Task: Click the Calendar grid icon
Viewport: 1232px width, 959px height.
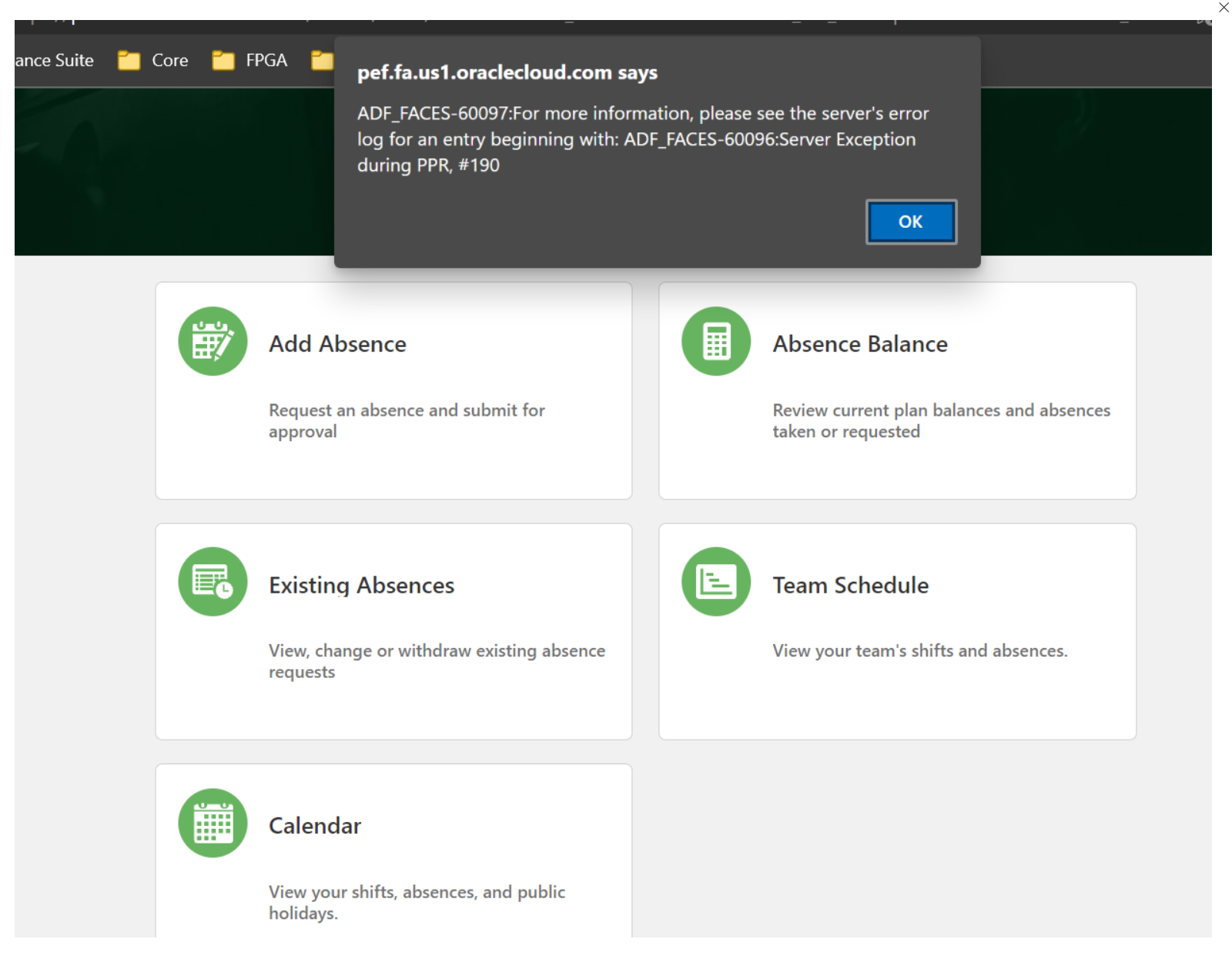Action: click(212, 822)
